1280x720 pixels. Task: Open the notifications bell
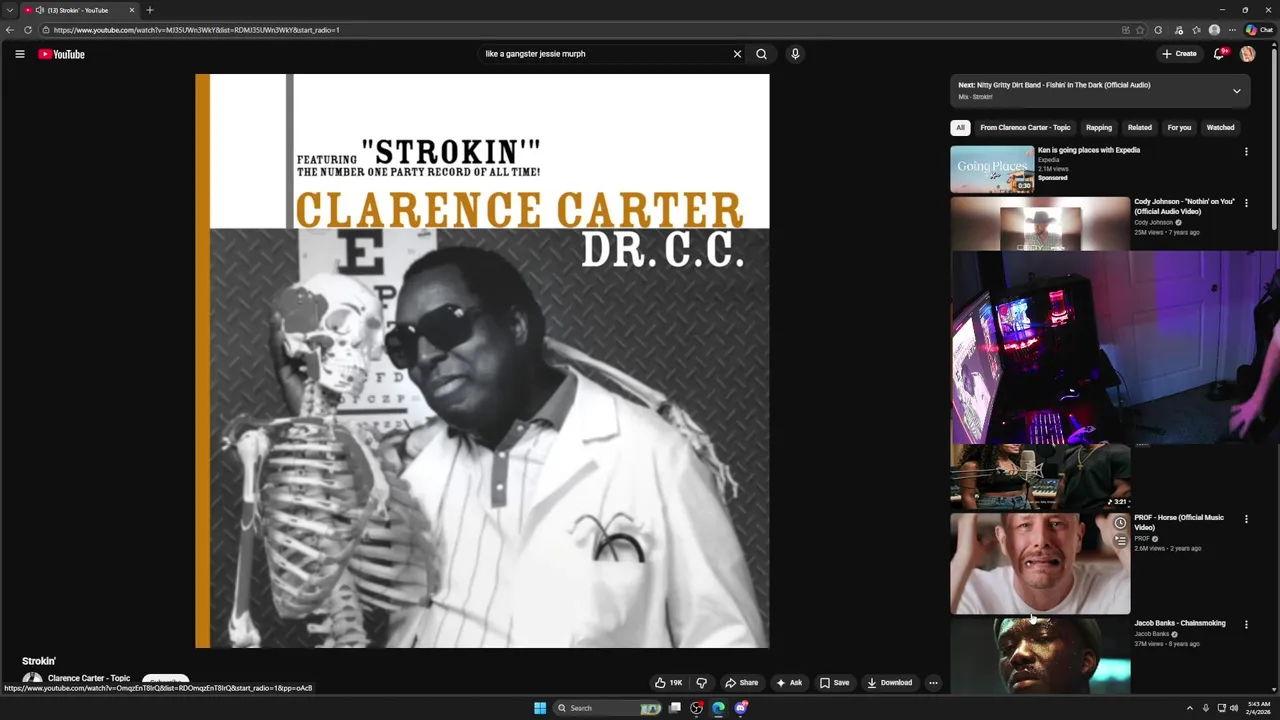pyautogui.click(x=1218, y=54)
